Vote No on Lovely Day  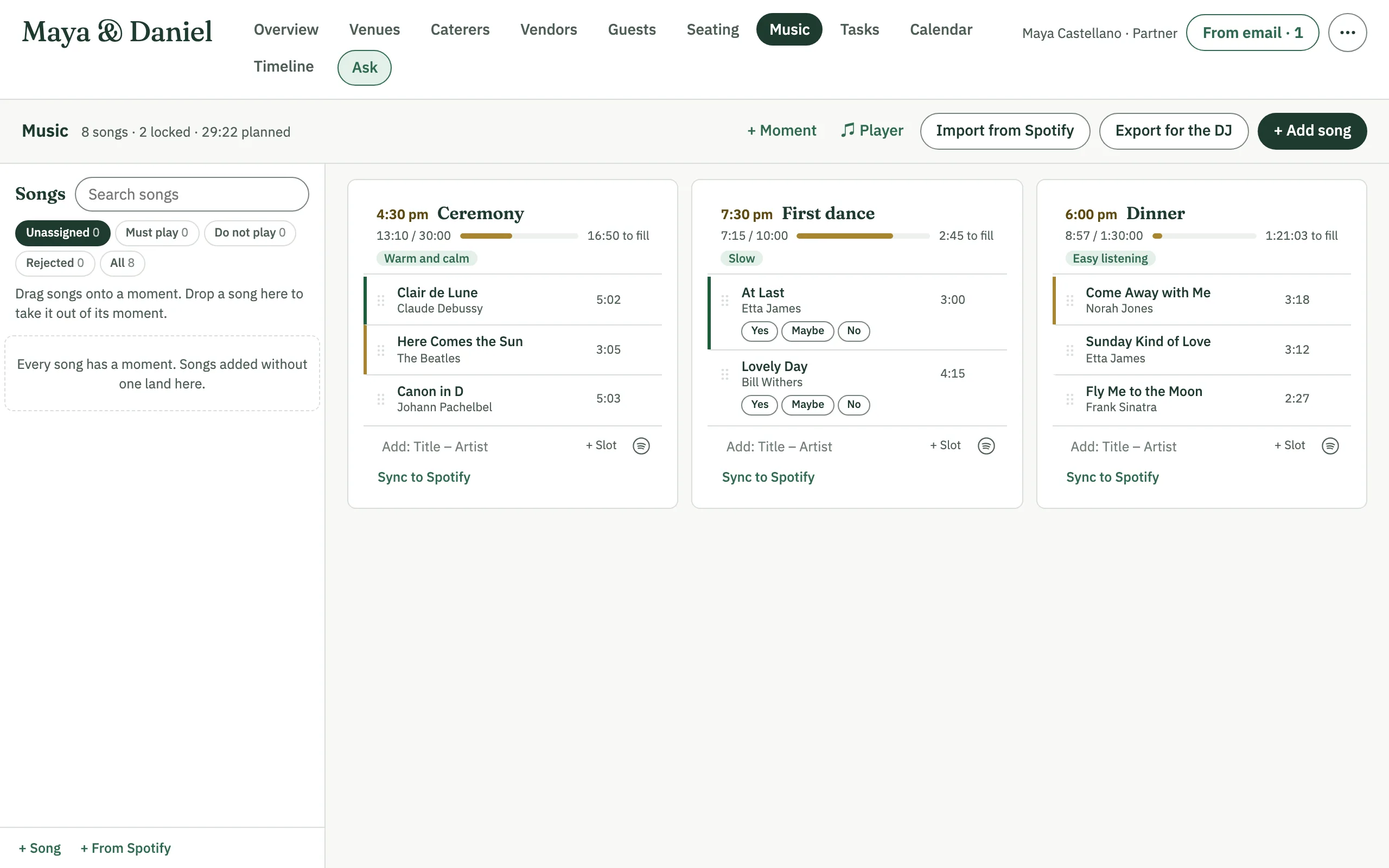coord(853,405)
